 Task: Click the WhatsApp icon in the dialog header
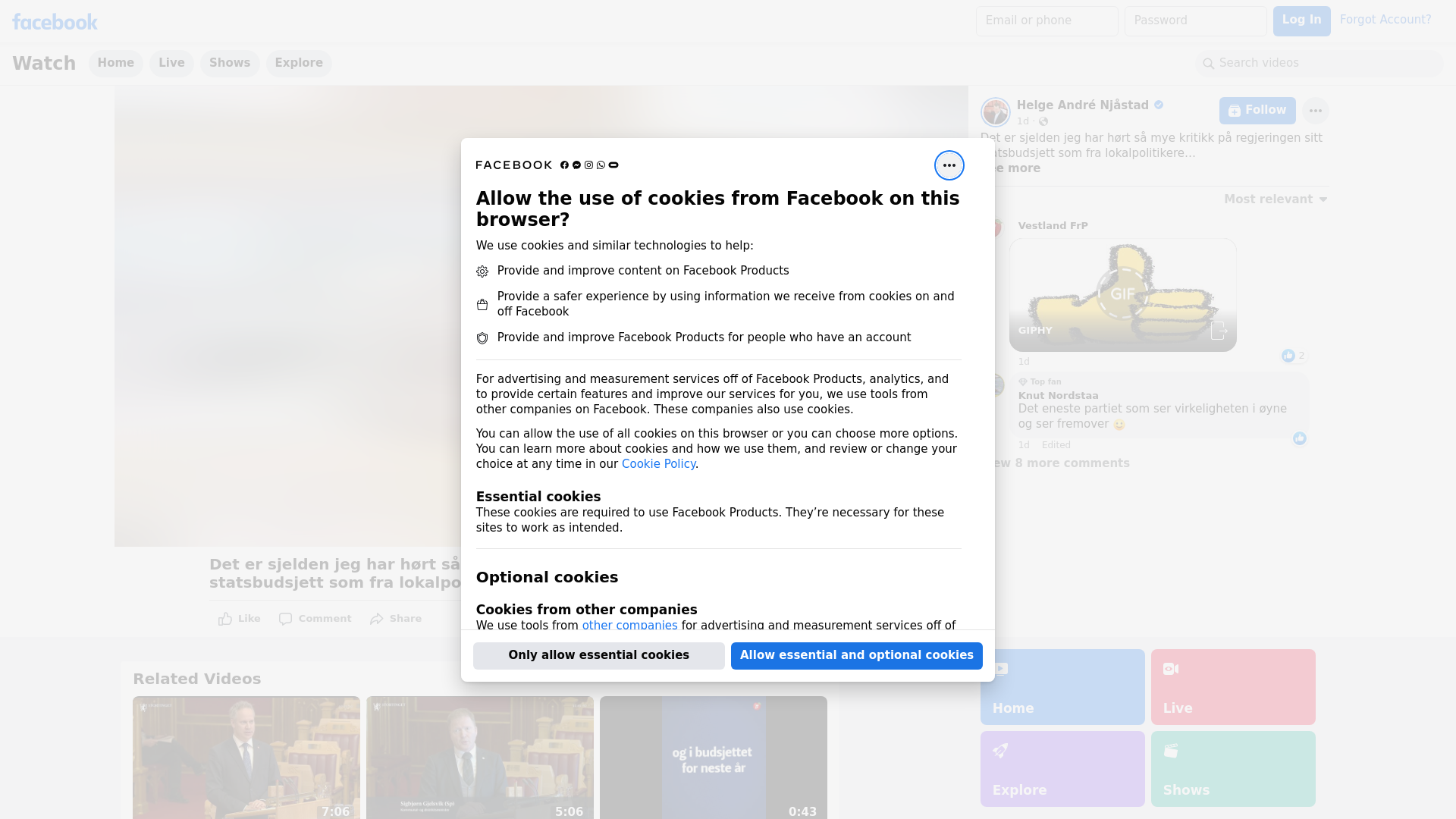point(601,165)
